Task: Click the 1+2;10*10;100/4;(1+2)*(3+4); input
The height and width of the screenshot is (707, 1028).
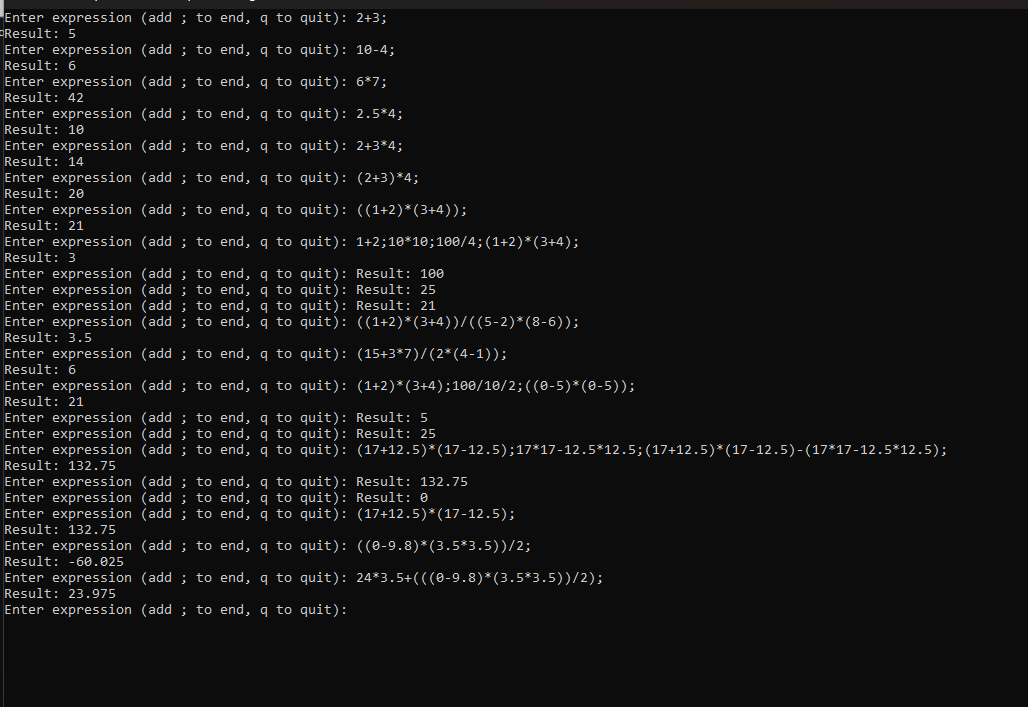Action: click(467, 242)
